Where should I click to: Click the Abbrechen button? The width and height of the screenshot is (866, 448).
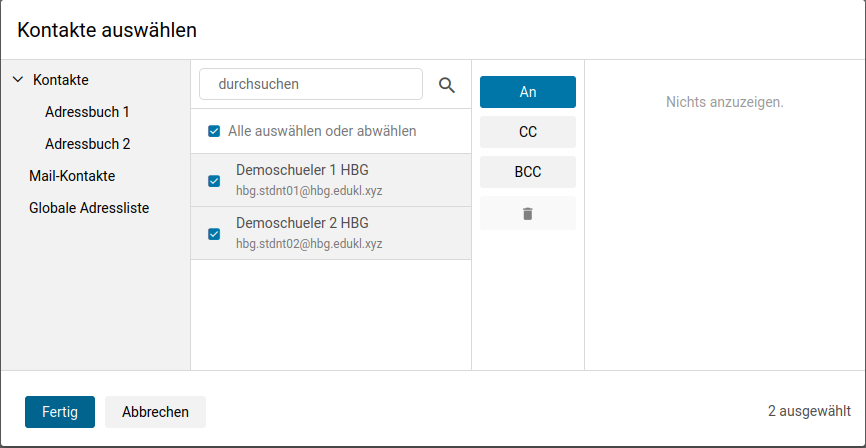(155, 412)
